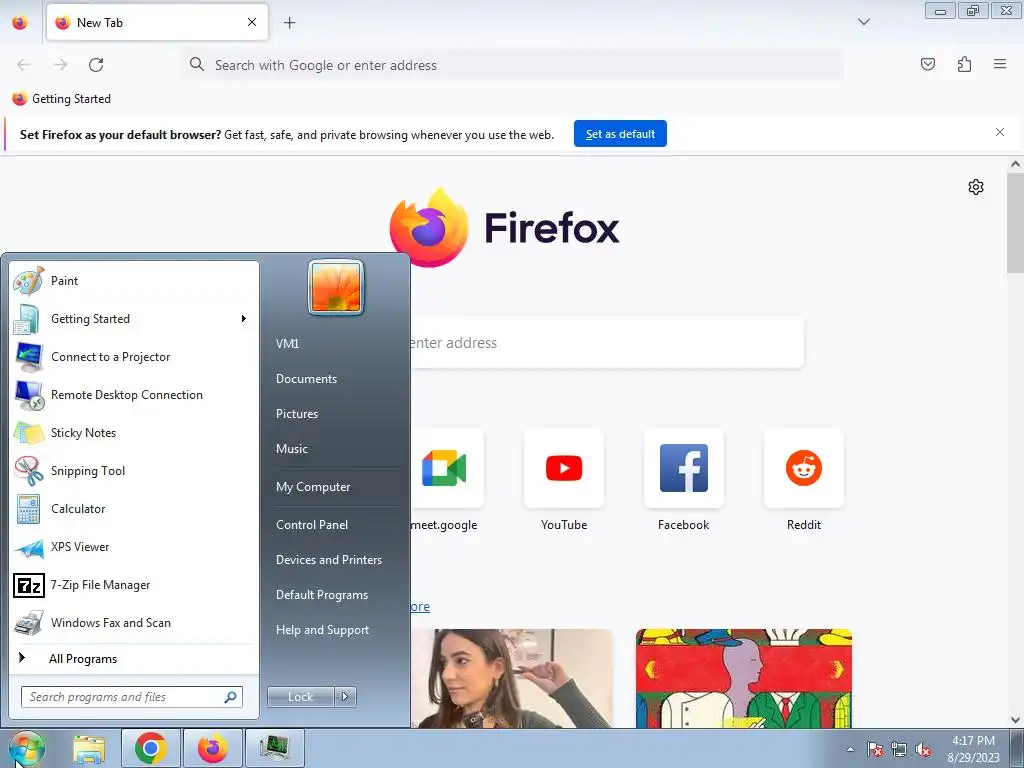Open the Getting Started Start menu entry
Screen dimensions: 1024x768
click(133, 319)
